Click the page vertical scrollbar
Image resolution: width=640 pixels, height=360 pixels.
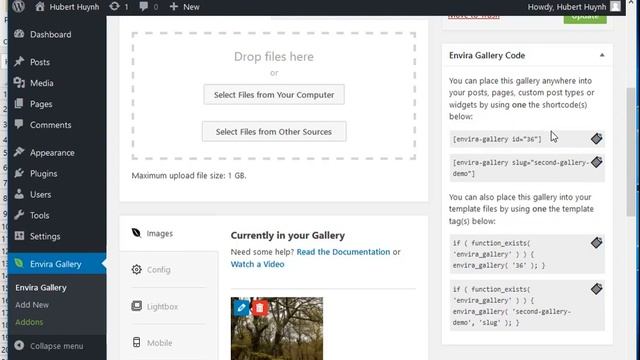(631, 151)
